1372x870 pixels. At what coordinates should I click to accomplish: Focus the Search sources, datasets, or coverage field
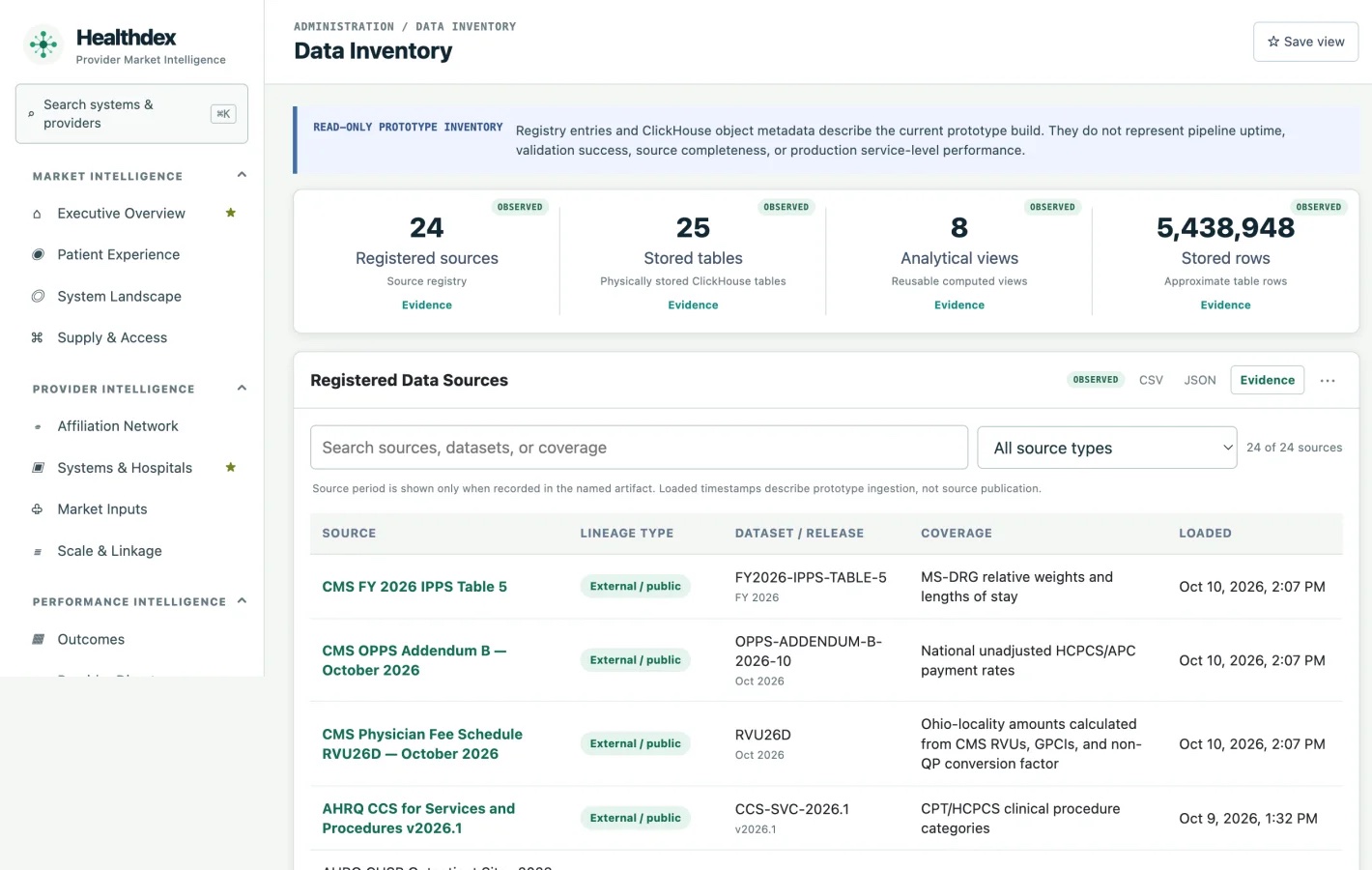(639, 448)
